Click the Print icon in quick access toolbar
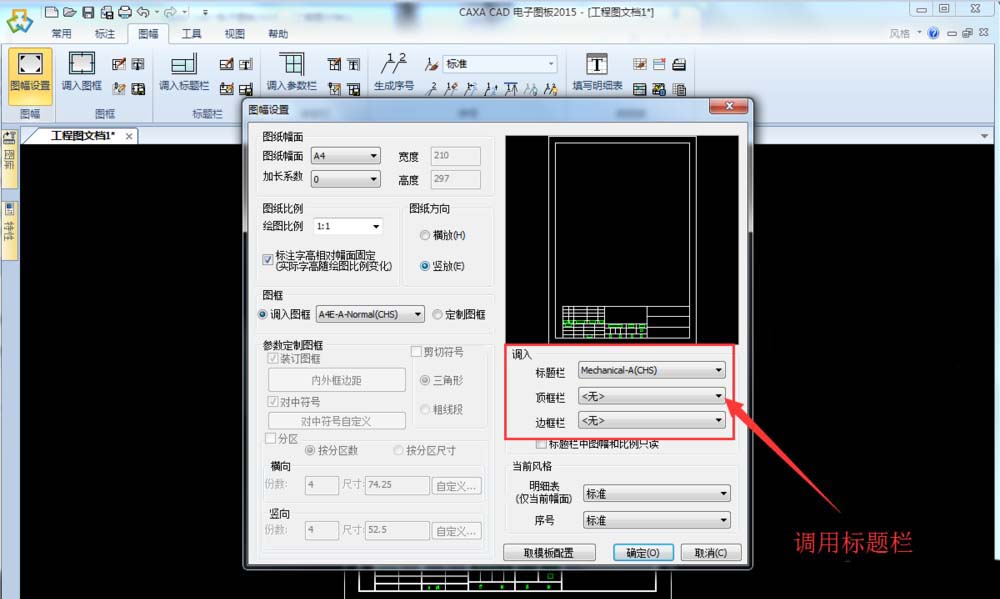This screenshot has height=599, width=1000. tap(125, 11)
